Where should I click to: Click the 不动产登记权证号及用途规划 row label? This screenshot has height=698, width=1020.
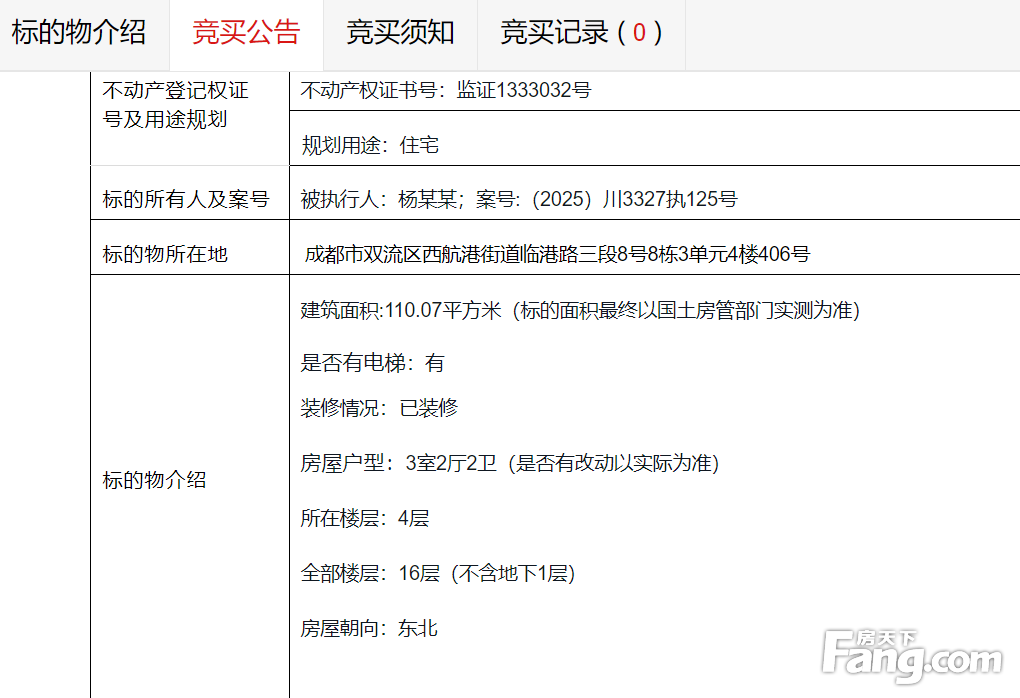(x=176, y=105)
